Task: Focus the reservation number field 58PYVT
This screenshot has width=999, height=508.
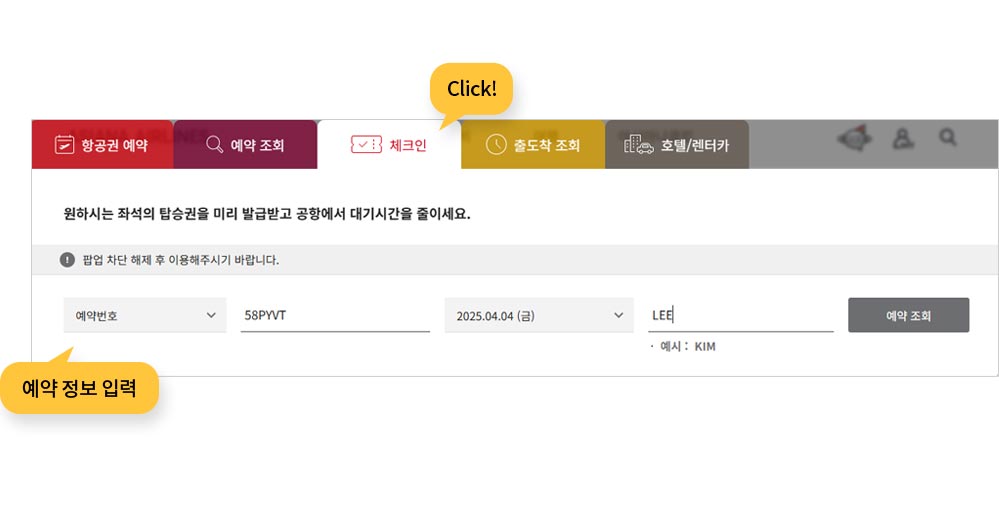Action: pyautogui.click(x=335, y=315)
